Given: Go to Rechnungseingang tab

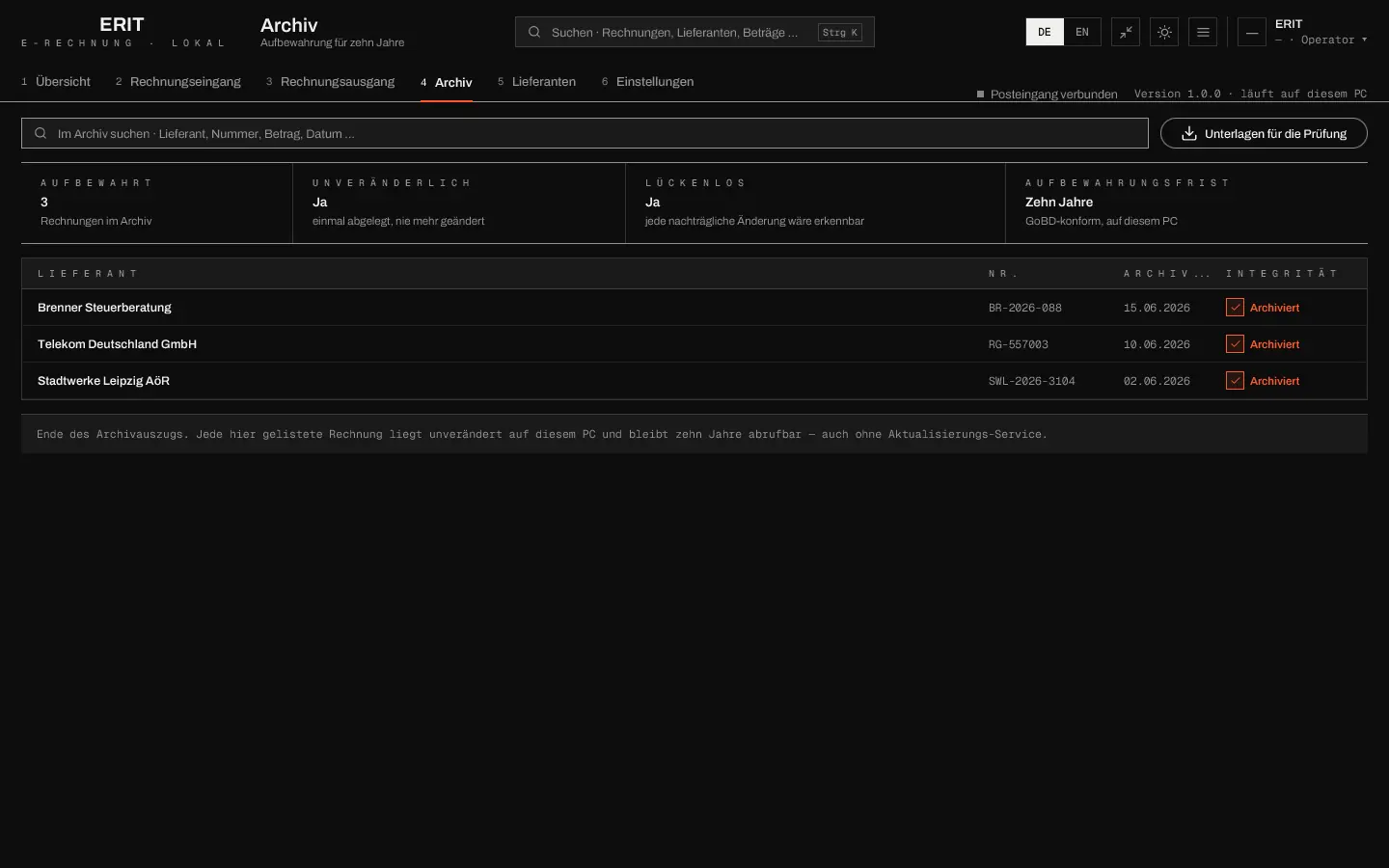Looking at the screenshot, I should click(178, 82).
